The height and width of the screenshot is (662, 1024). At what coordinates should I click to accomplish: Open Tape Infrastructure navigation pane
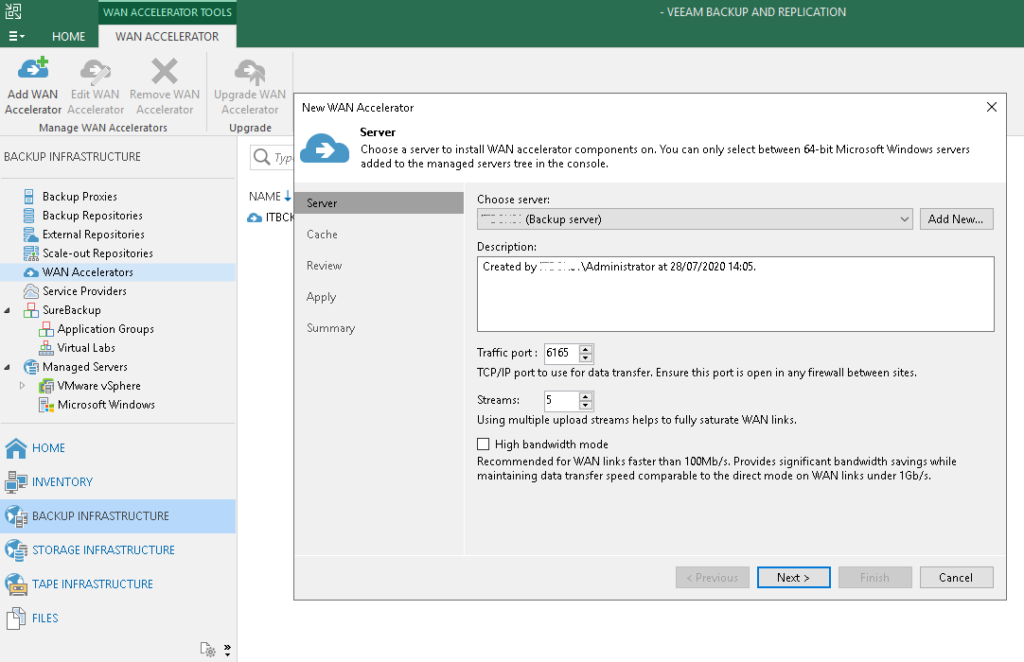click(x=92, y=584)
